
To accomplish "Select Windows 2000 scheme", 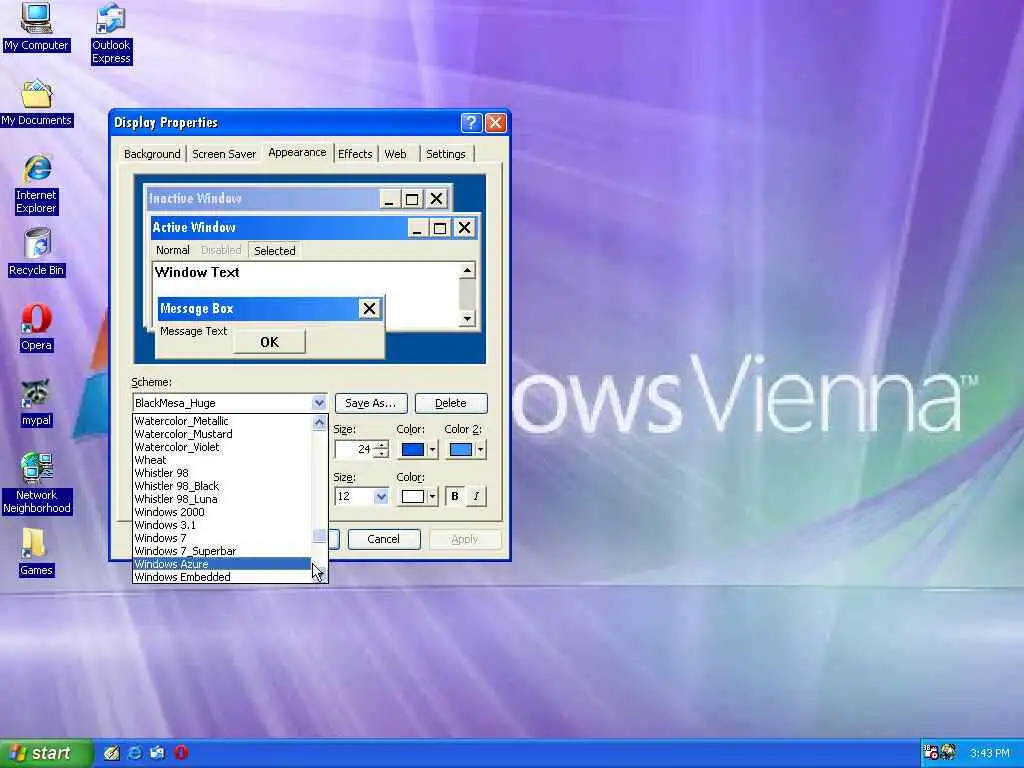I will (222, 513).
